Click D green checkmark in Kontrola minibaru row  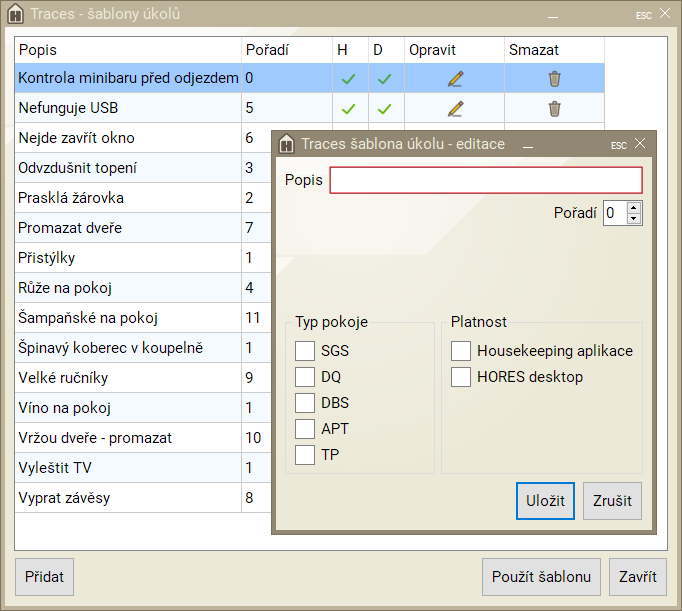click(384, 78)
